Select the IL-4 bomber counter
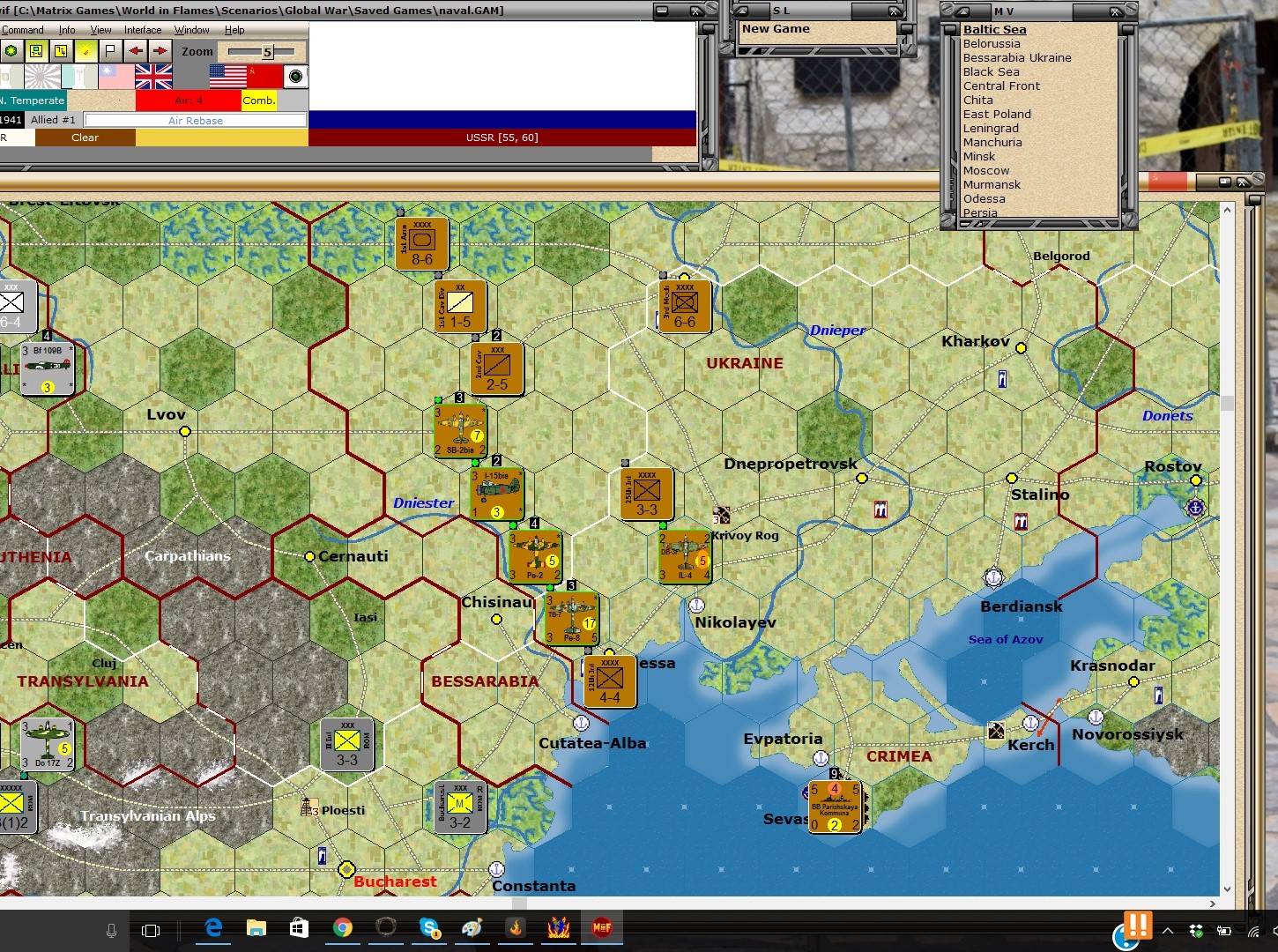Image resolution: width=1278 pixels, height=952 pixels. tap(685, 556)
